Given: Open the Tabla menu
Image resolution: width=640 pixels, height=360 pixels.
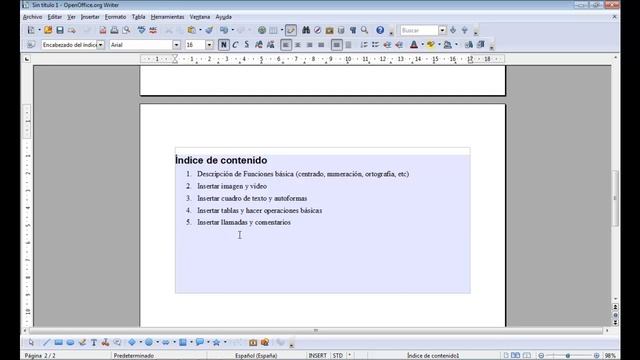Looking at the screenshot, I should (138, 17).
